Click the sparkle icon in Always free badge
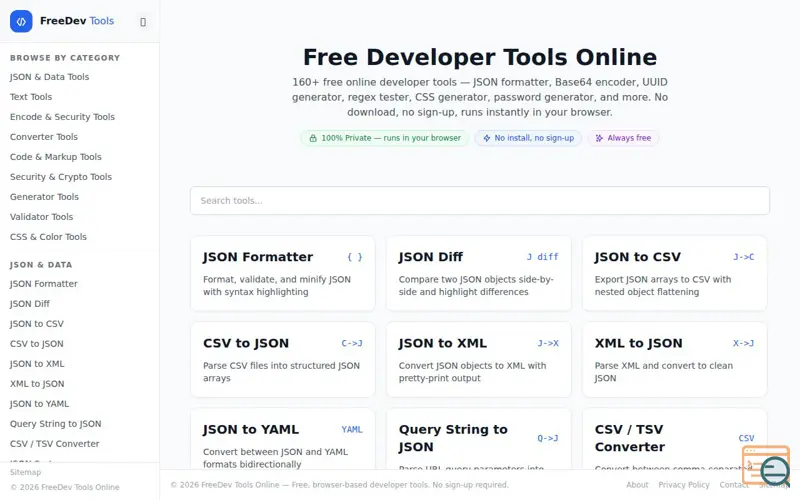The image size is (800, 500). click(x=599, y=138)
